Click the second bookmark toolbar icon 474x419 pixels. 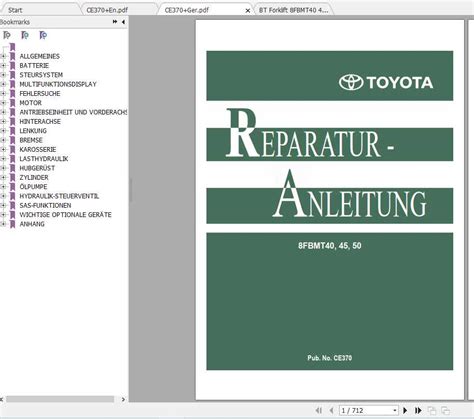25,35
